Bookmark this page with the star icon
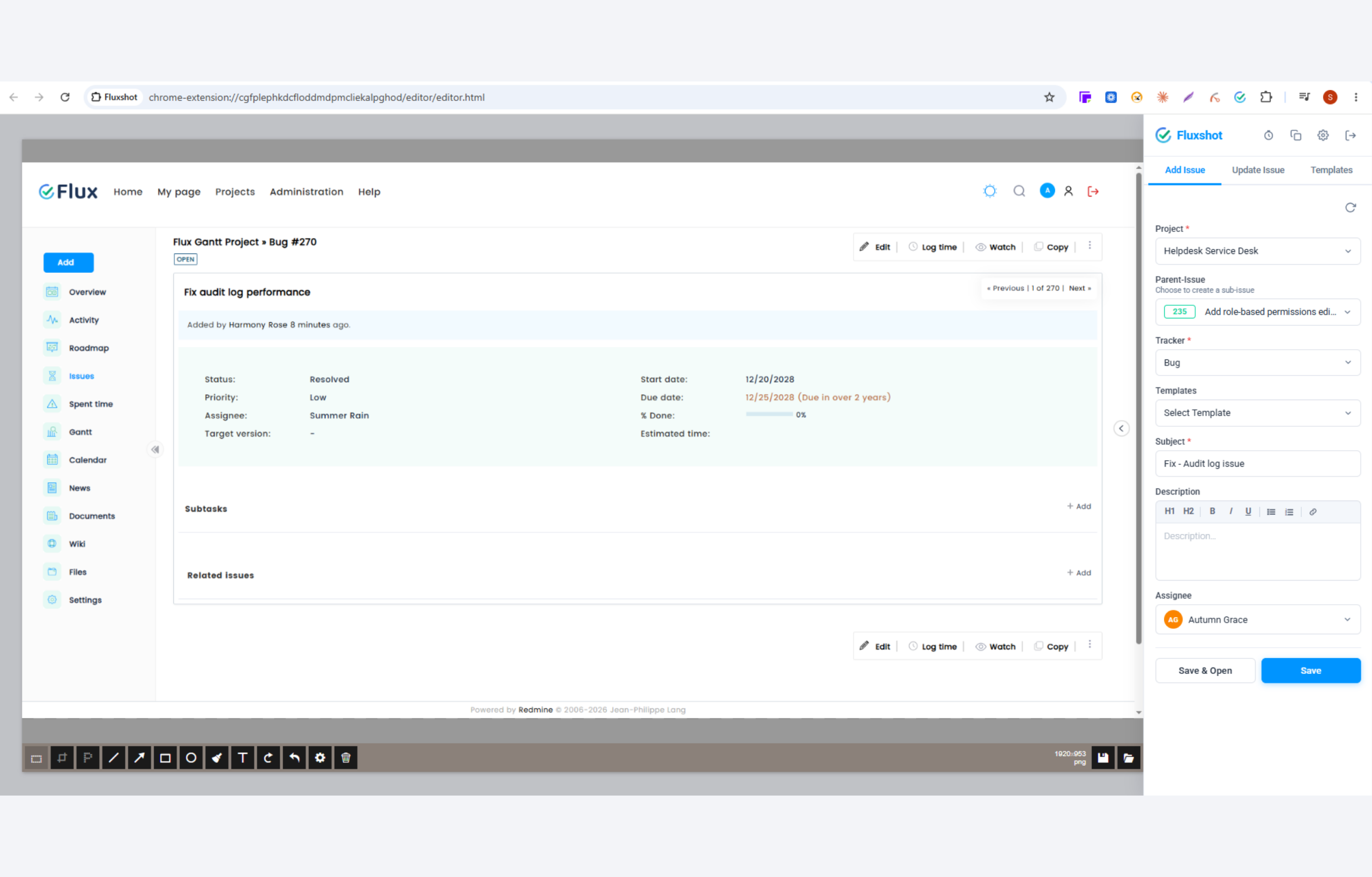 (1049, 98)
